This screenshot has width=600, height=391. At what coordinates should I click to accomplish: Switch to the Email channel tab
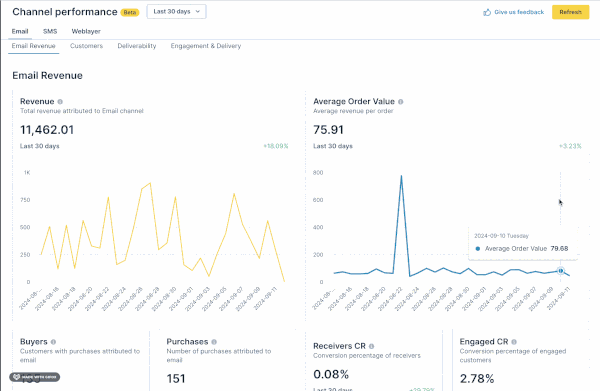click(20, 31)
